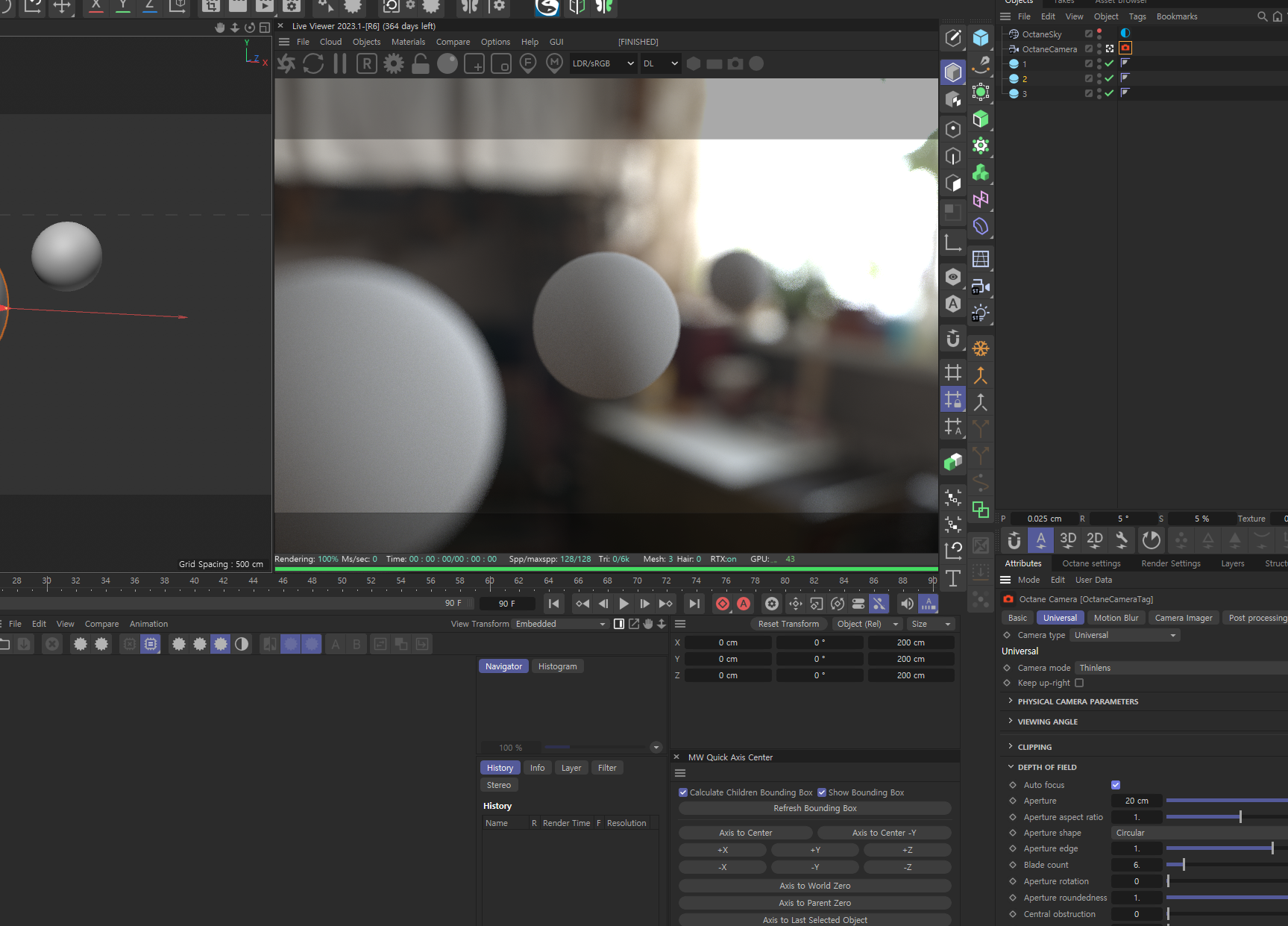
Task: Open the View Transform Embedded dropdown
Action: pyautogui.click(x=560, y=624)
